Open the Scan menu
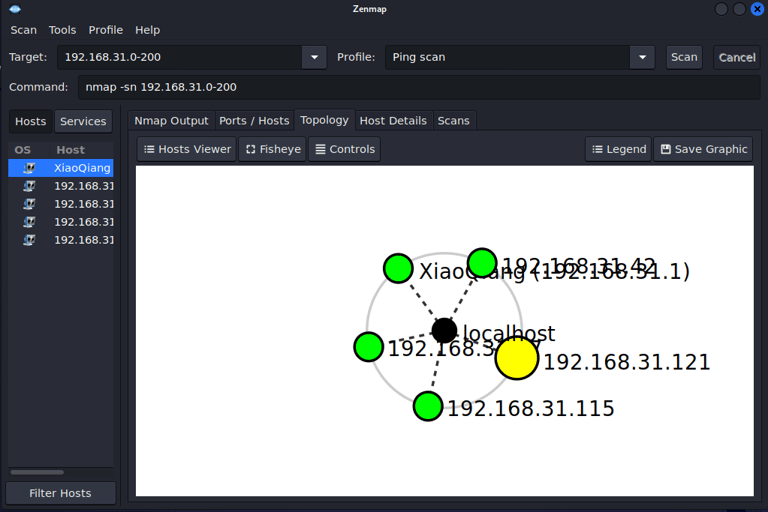 coord(24,30)
